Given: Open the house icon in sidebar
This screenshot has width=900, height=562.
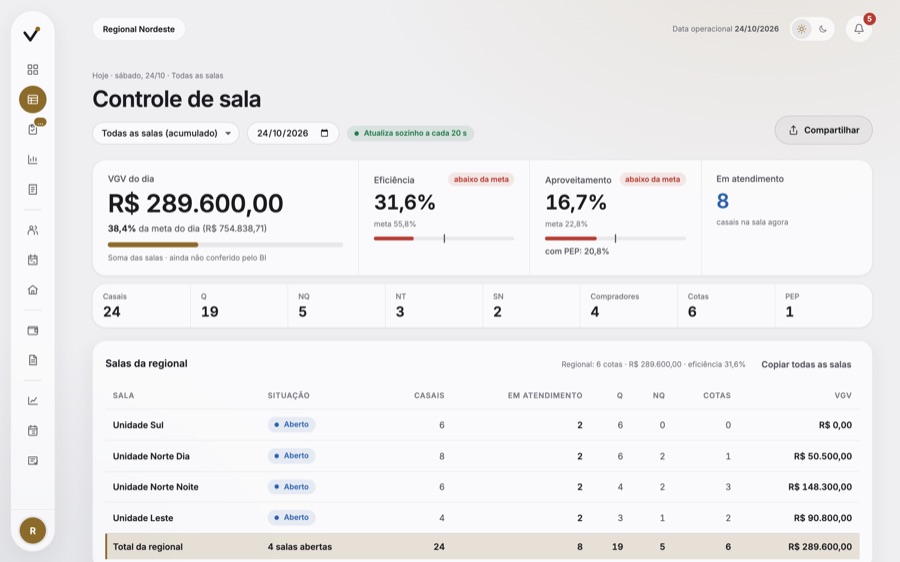Looking at the screenshot, I should click(33, 290).
